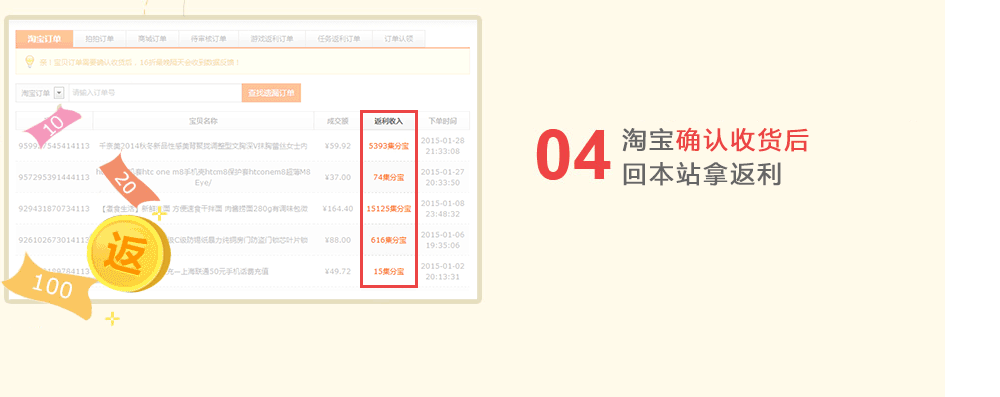
Task: Switch to the 商城订单 tab
Action: (152, 39)
